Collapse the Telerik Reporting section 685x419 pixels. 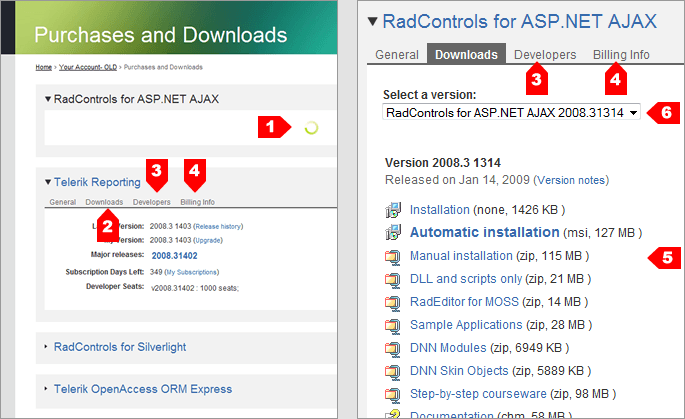[48, 182]
